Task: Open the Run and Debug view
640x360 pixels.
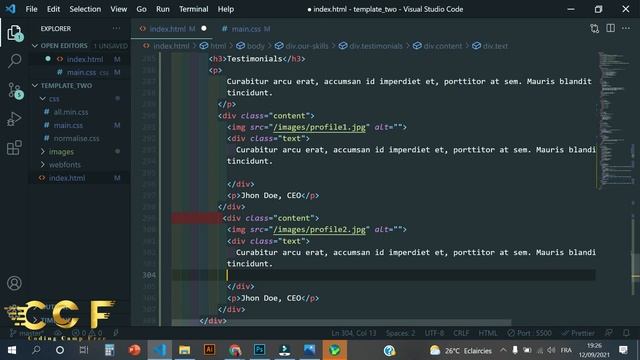Action: pos(14,119)
